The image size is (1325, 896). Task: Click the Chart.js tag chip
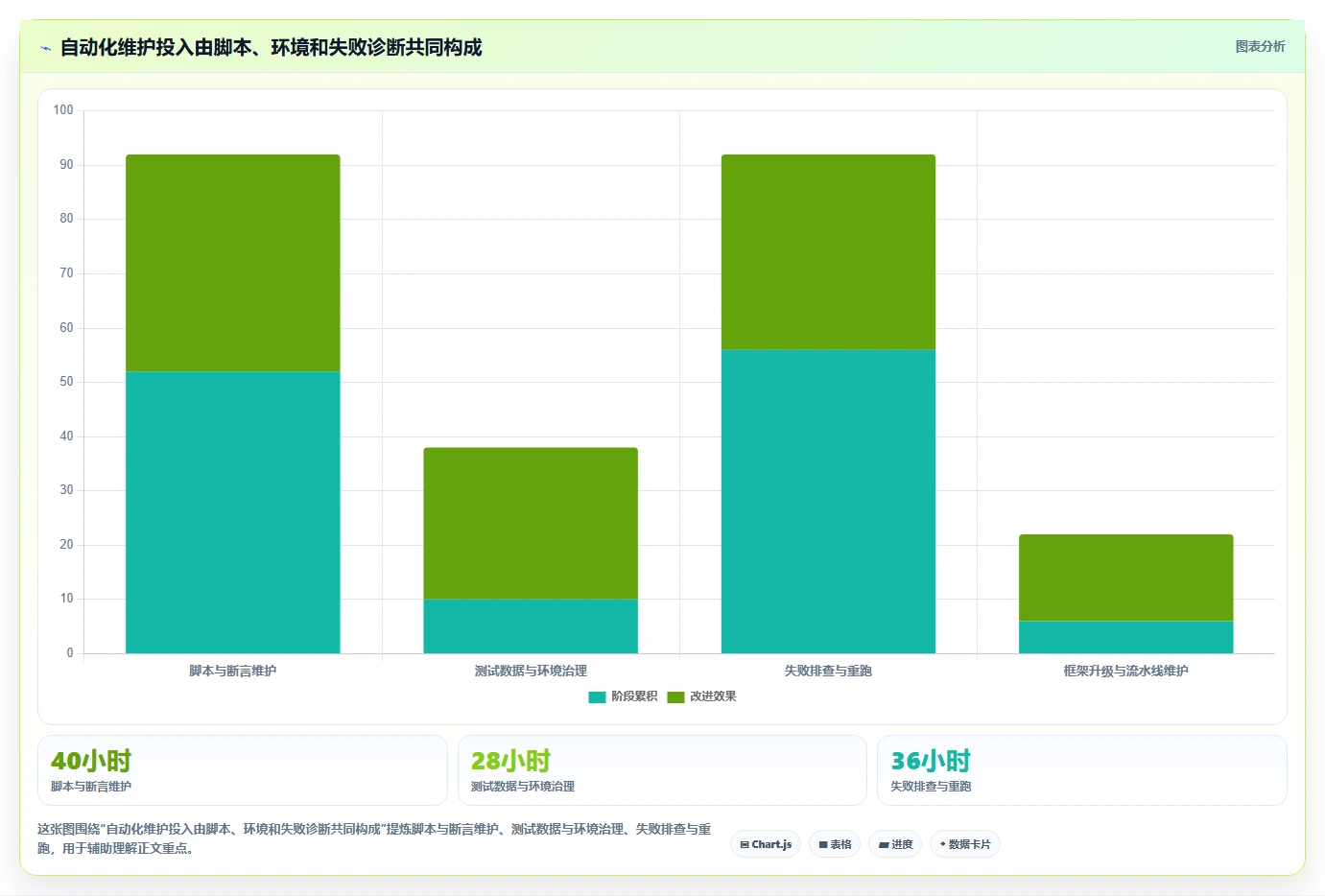point(766,844)
